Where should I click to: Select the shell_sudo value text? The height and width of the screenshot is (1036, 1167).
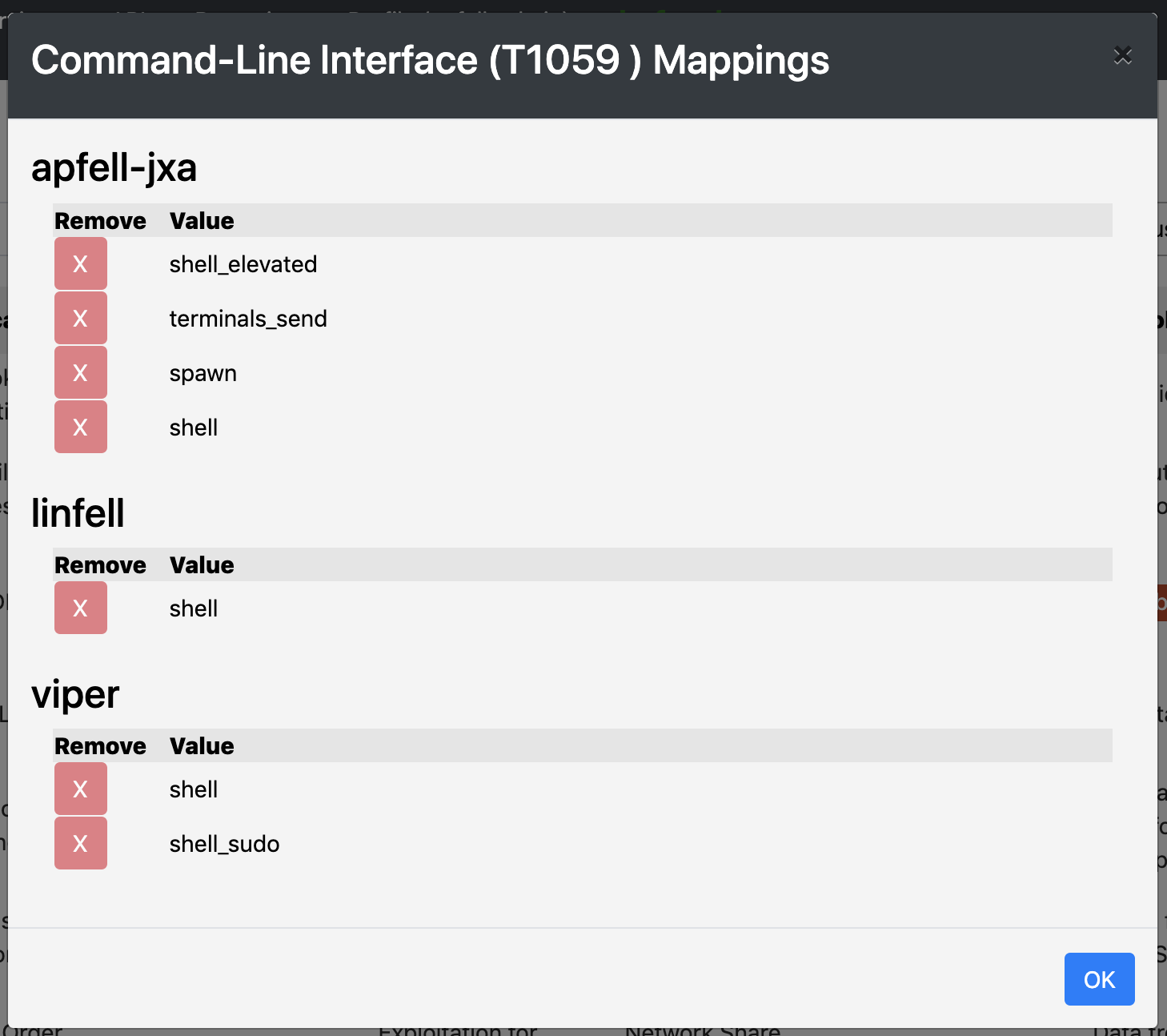pyautogui.click(x=224, y=844)
